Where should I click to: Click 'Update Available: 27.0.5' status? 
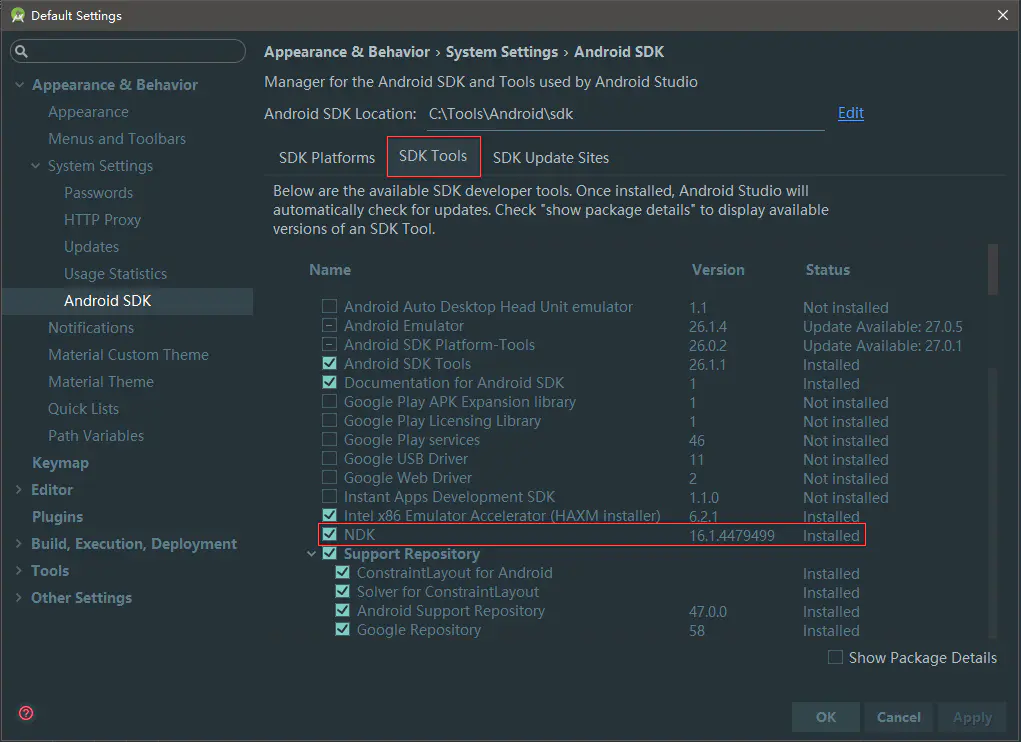point(882,327)
